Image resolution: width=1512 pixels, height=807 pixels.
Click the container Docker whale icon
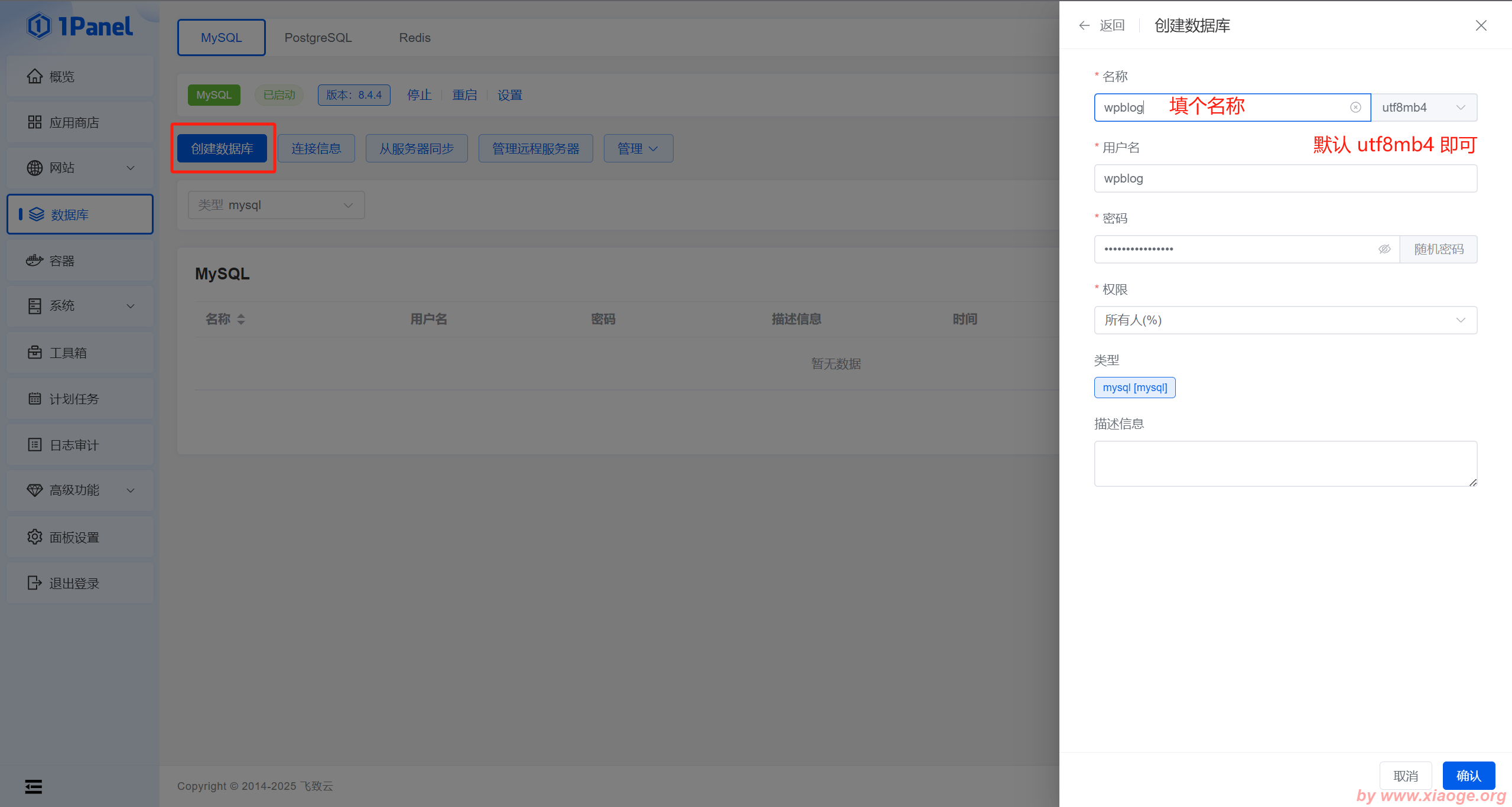click(x=35, y=261)
